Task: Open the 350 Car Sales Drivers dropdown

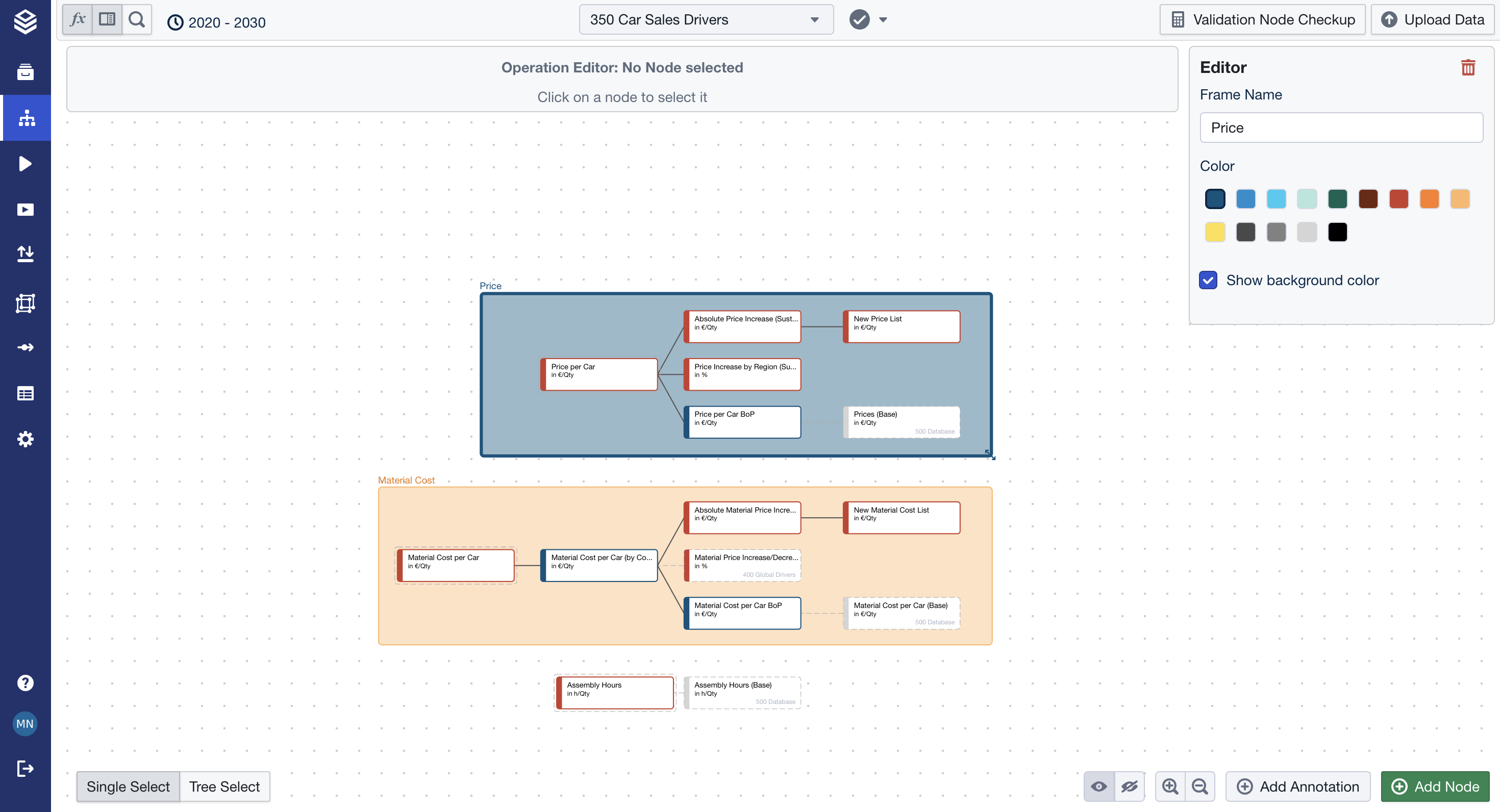Action: 706,20
